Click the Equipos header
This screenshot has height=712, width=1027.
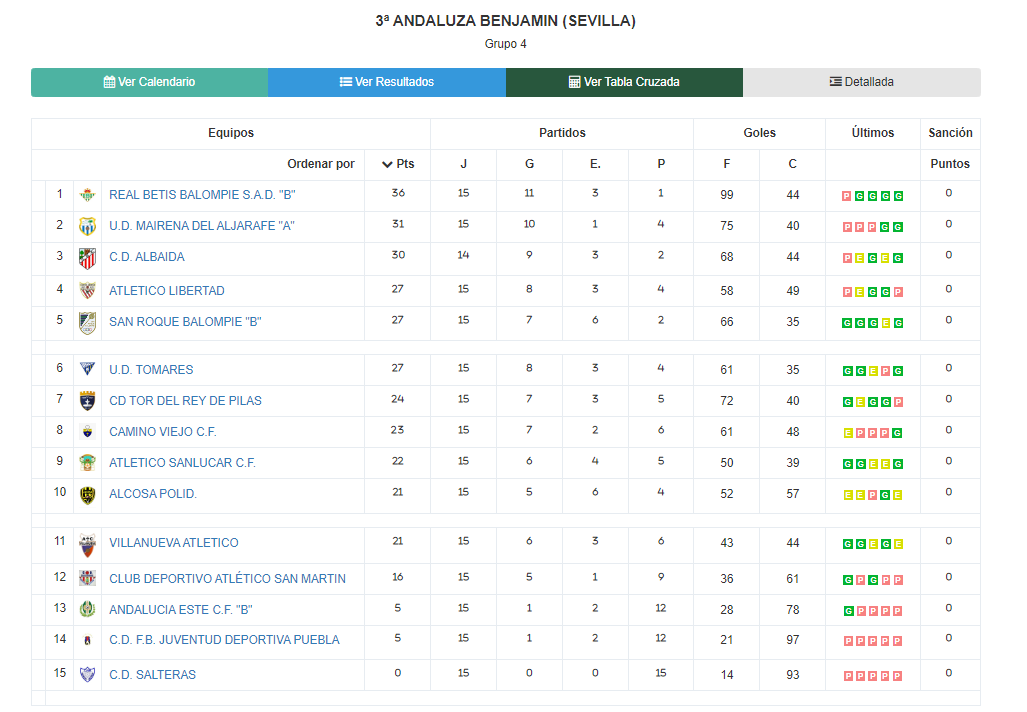pos(231,132)
